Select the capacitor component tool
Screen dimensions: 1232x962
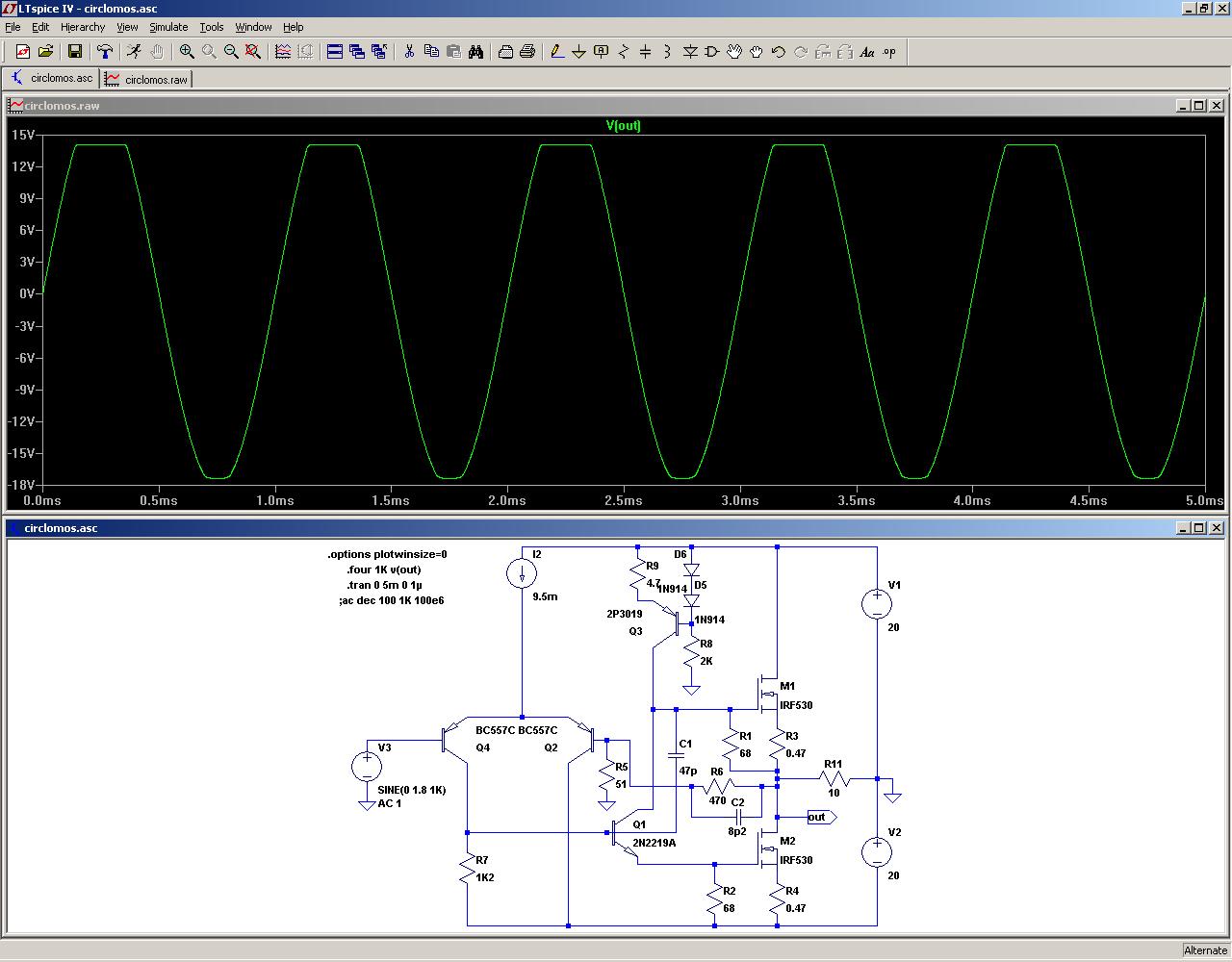click(645, 52)
